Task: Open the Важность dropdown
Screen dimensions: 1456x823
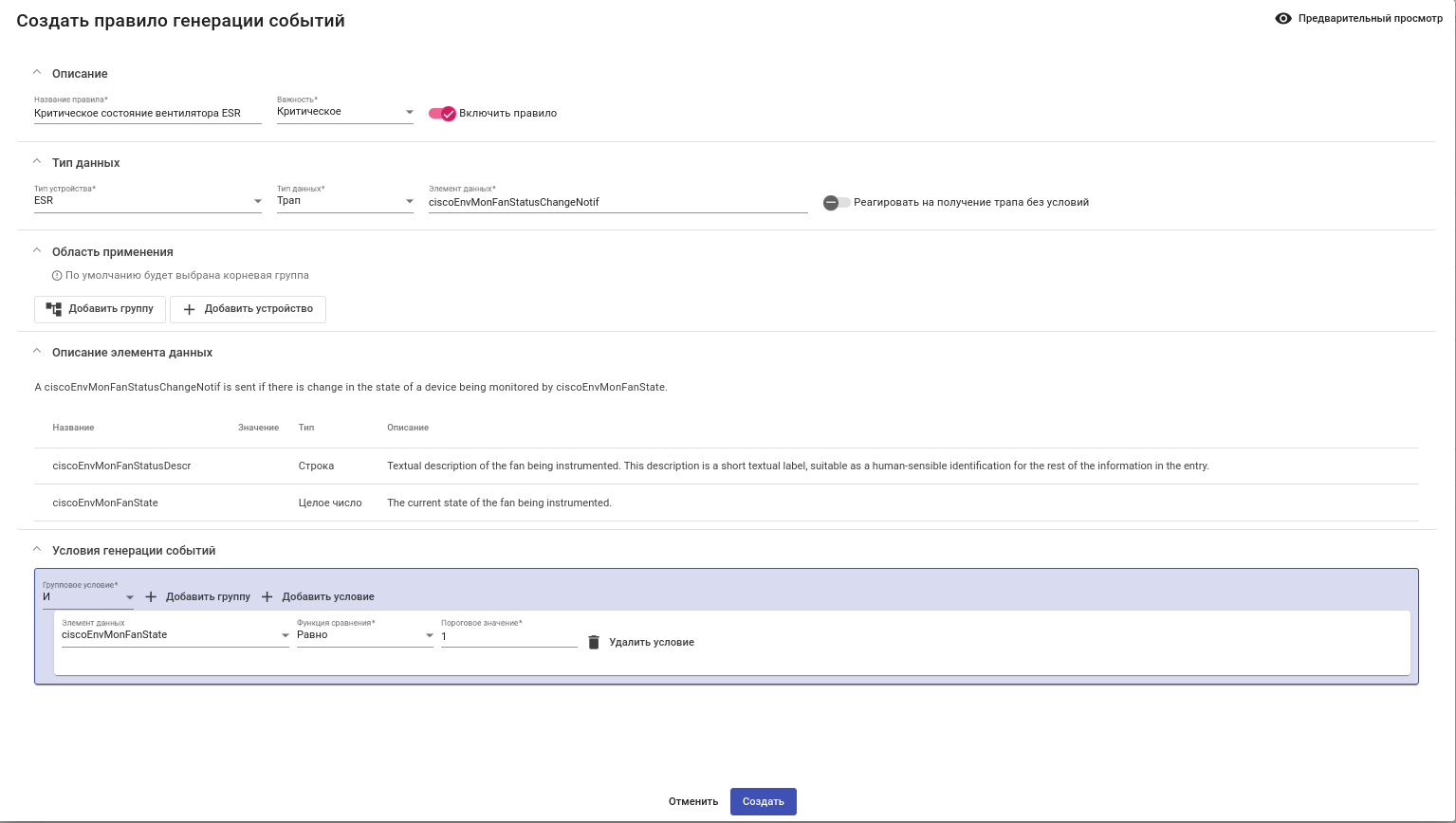Action: point(345,112)
